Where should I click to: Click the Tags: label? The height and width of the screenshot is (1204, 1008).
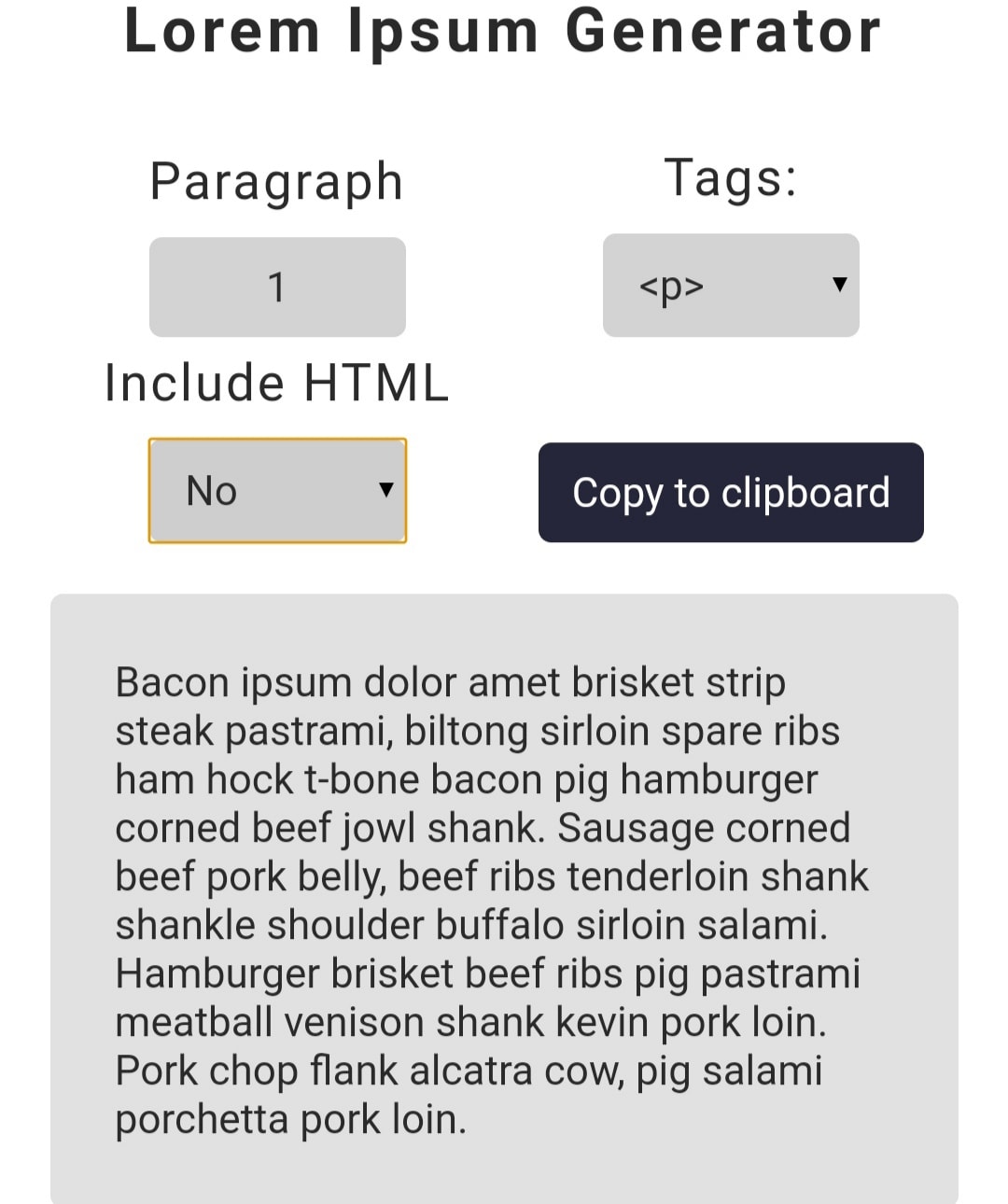click(x=731, y=178)
